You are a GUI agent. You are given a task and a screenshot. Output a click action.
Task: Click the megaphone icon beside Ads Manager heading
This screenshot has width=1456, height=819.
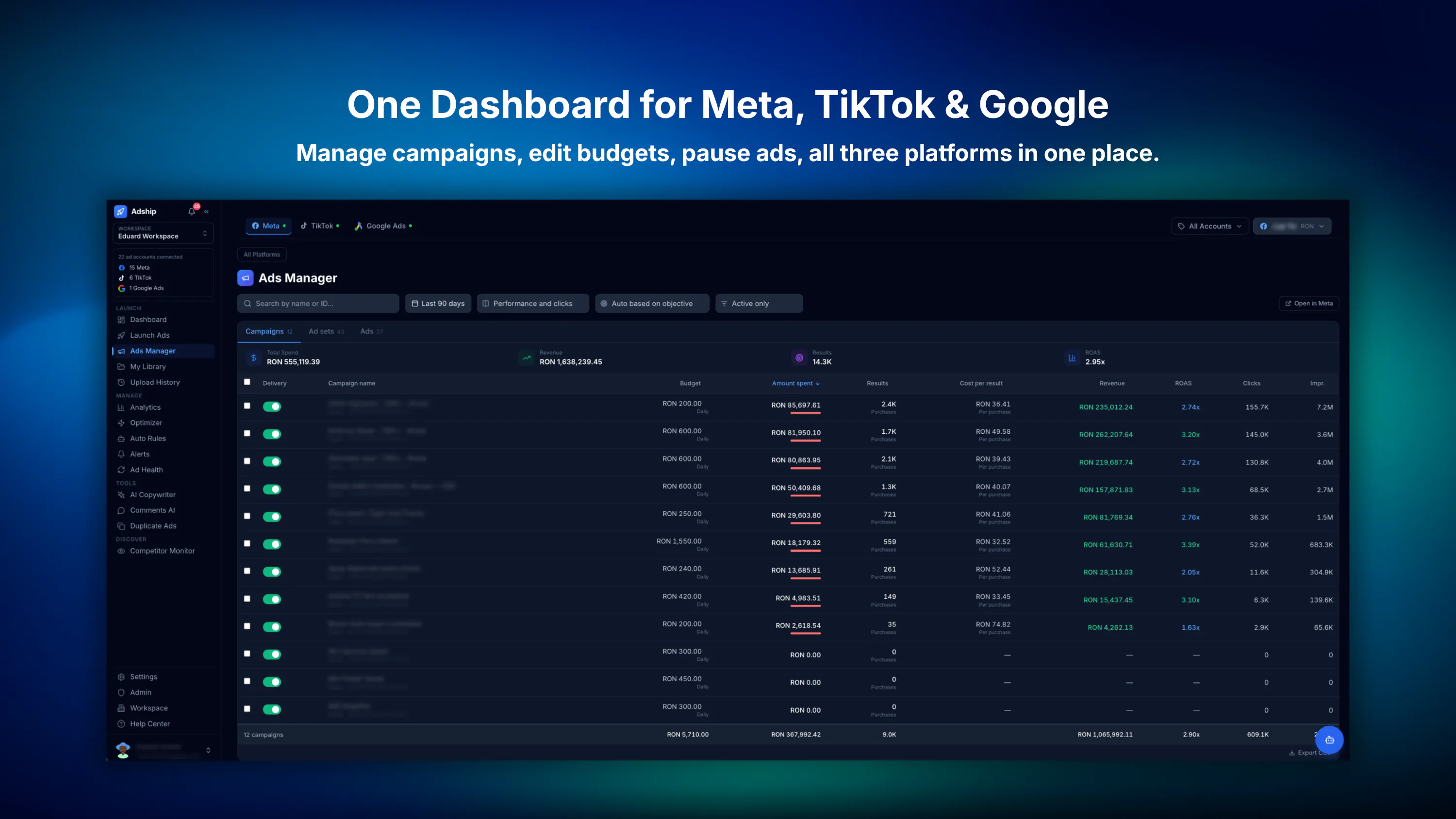pos(245,278)
